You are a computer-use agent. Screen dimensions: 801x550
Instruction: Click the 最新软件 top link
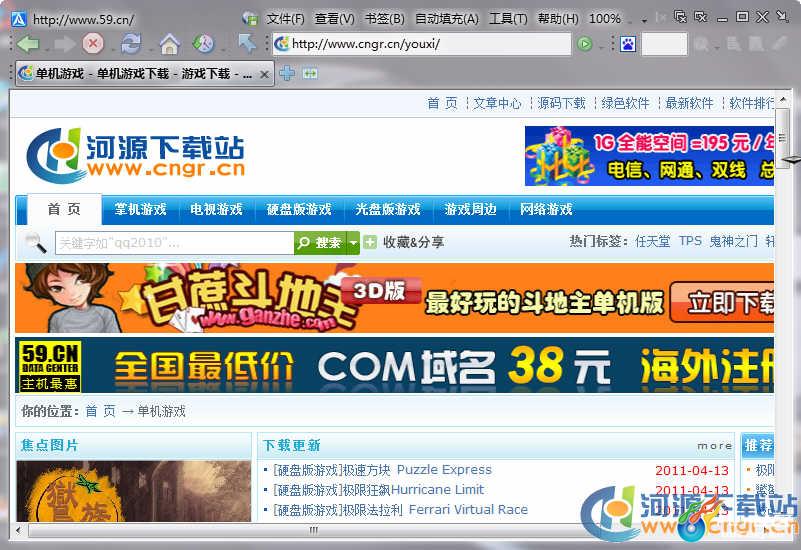coord(689,104)
